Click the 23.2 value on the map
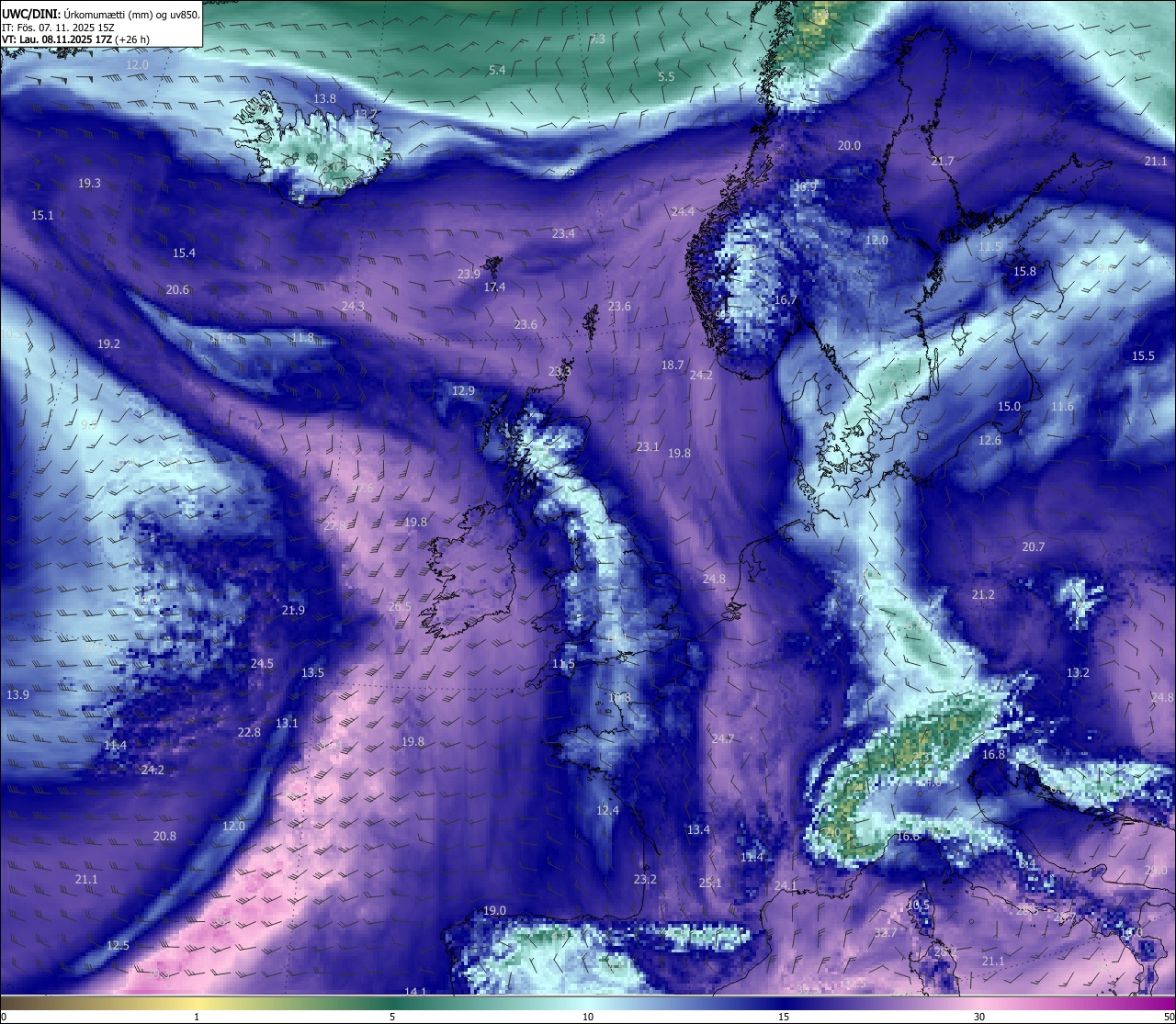 [x=645, y=880]
